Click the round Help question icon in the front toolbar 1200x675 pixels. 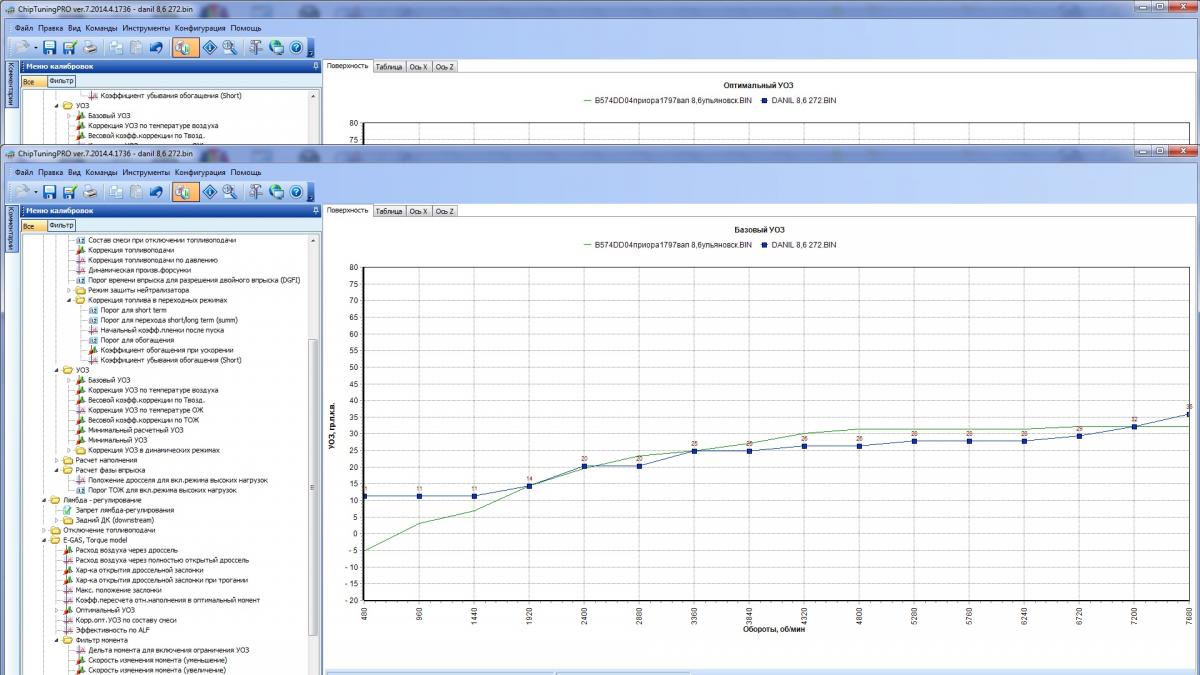(x=296, y=191)
